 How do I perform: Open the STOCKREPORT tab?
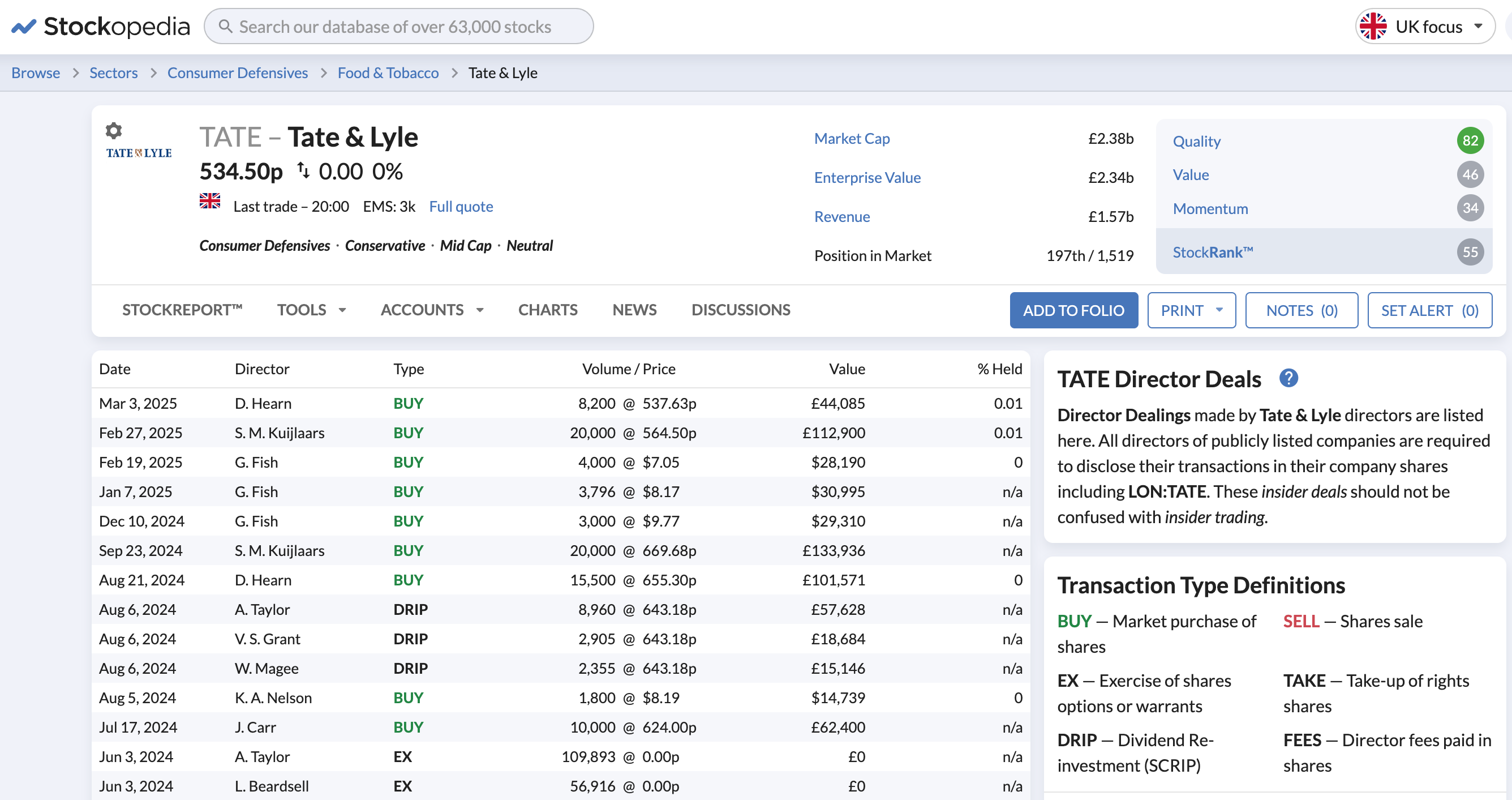click(183, 310)
